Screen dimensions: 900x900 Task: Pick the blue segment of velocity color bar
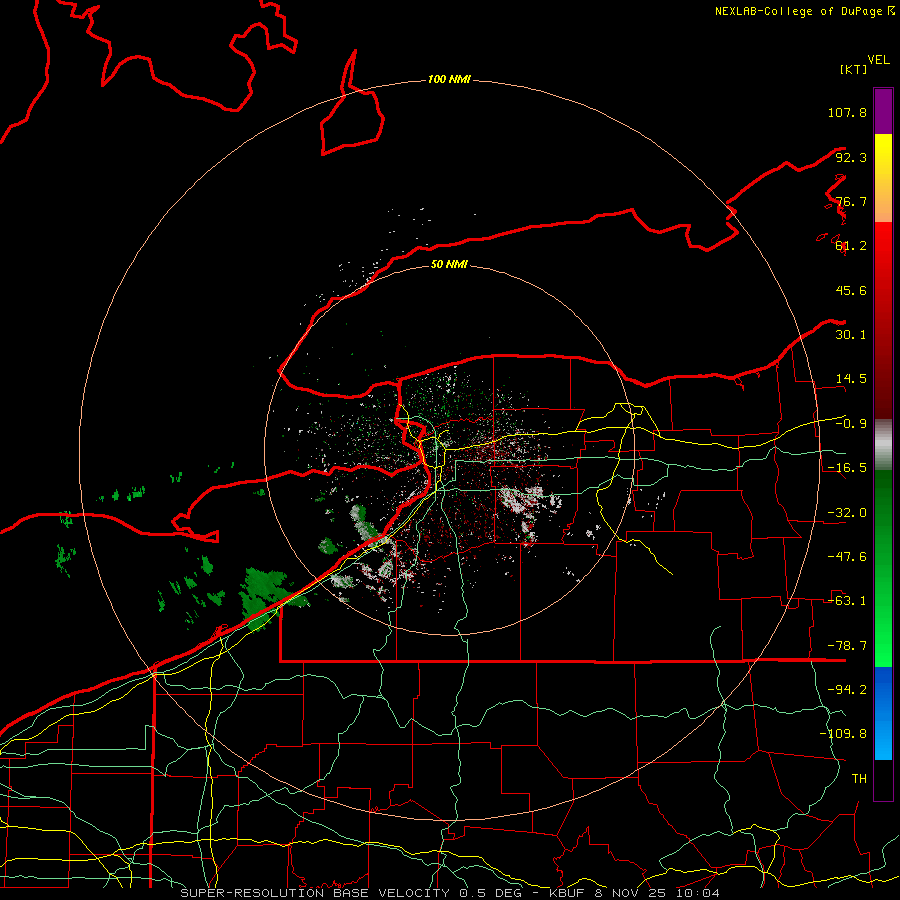point(883,713)
